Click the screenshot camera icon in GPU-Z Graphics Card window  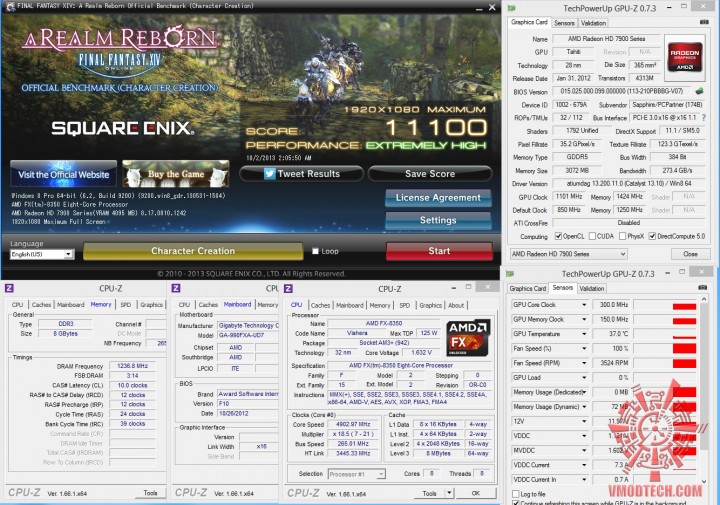704,22
